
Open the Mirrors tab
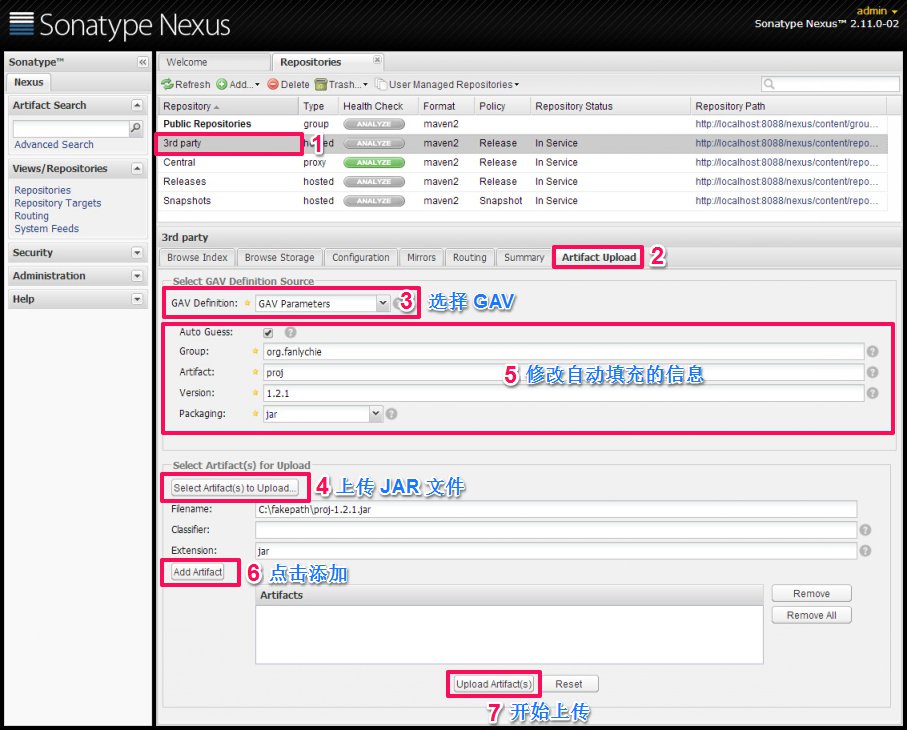(x=421, y=257)
